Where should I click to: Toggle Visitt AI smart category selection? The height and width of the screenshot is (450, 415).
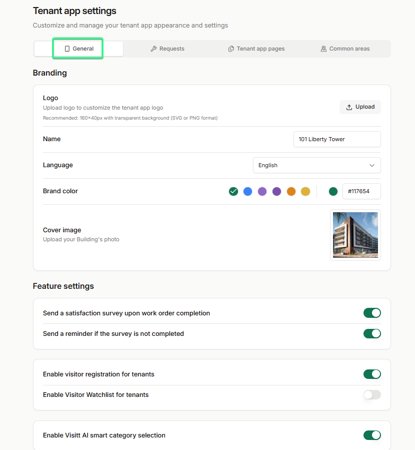click(x=372, y=435)
